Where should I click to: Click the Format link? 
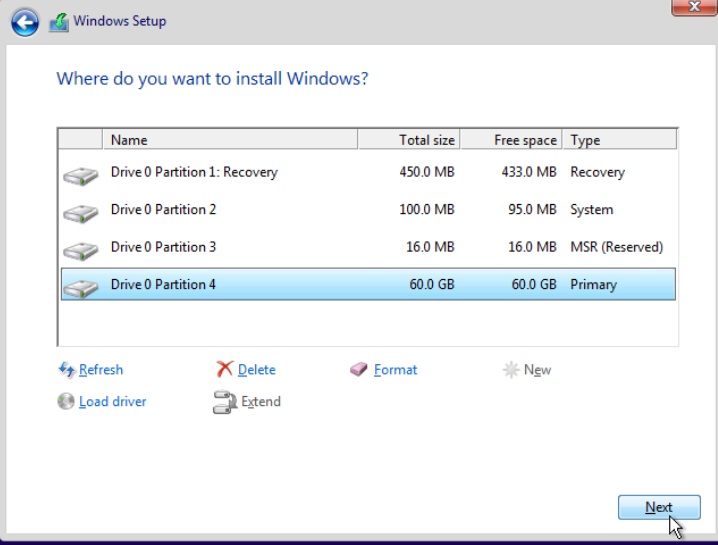pos(395,370)
